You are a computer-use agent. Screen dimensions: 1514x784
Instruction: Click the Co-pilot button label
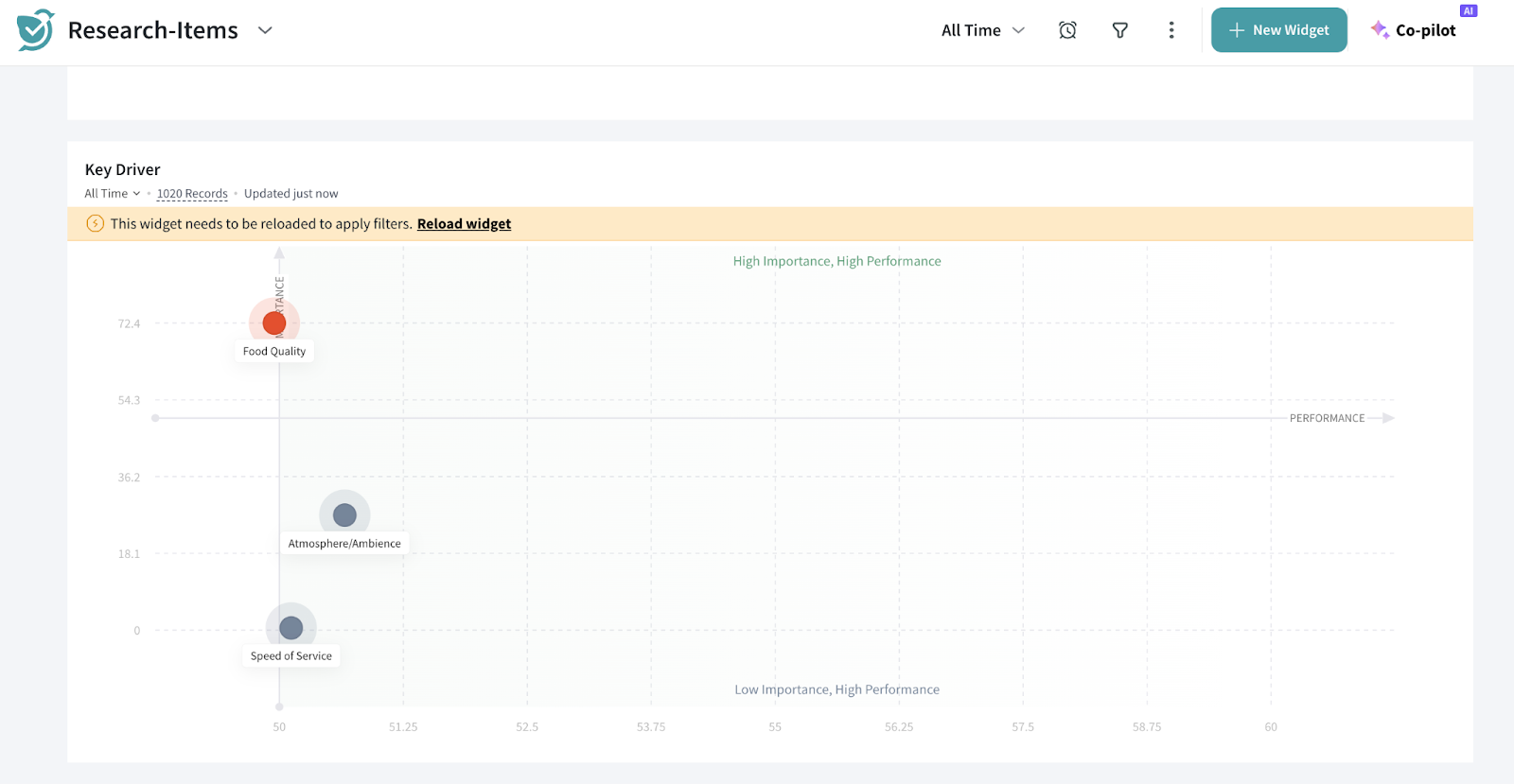click(x=1425, y=30)
